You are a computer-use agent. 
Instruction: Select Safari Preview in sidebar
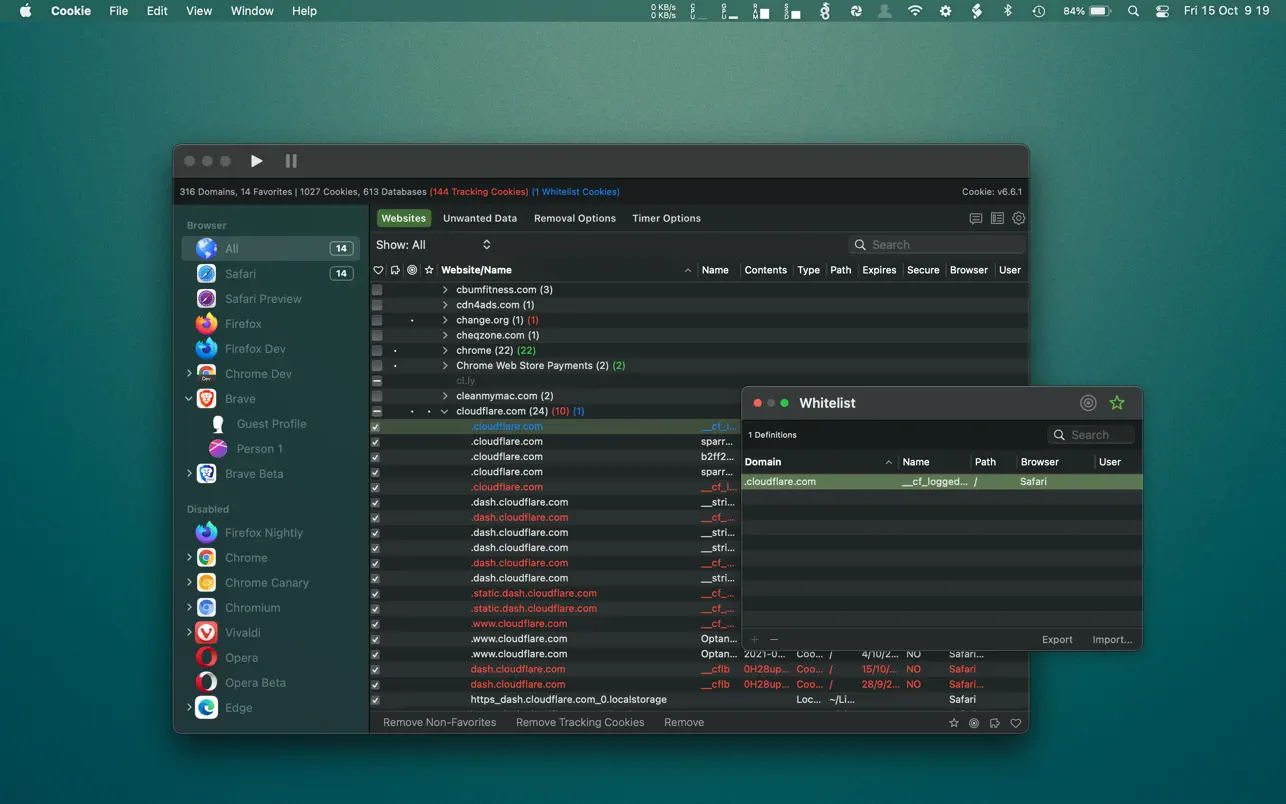click(262, 299)
